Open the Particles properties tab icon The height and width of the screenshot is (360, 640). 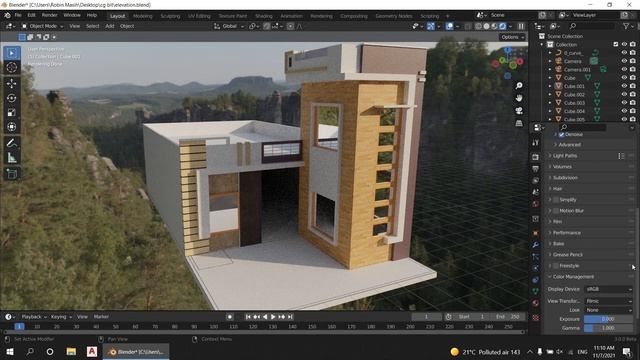point(536,256)
